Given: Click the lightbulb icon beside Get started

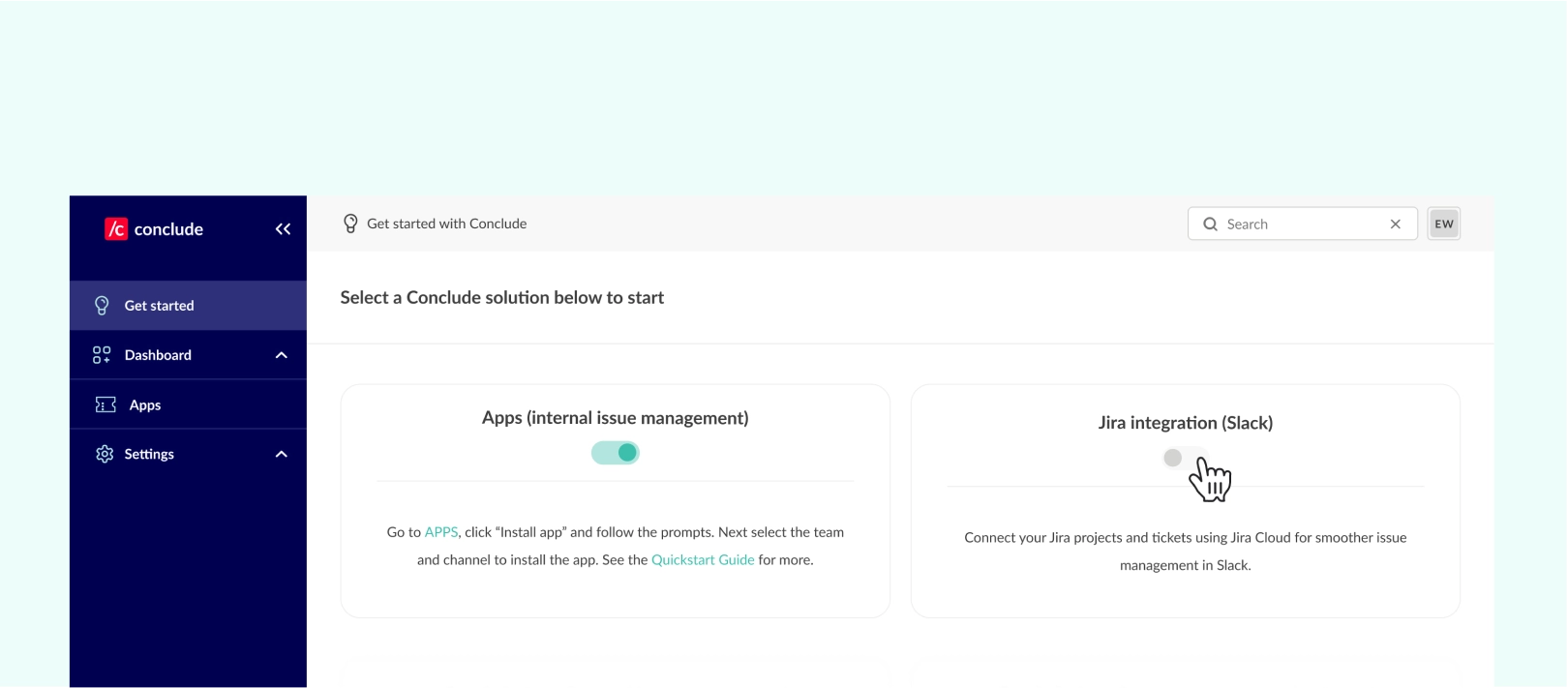Looking at the screenshot, I should tap(102, 306).
